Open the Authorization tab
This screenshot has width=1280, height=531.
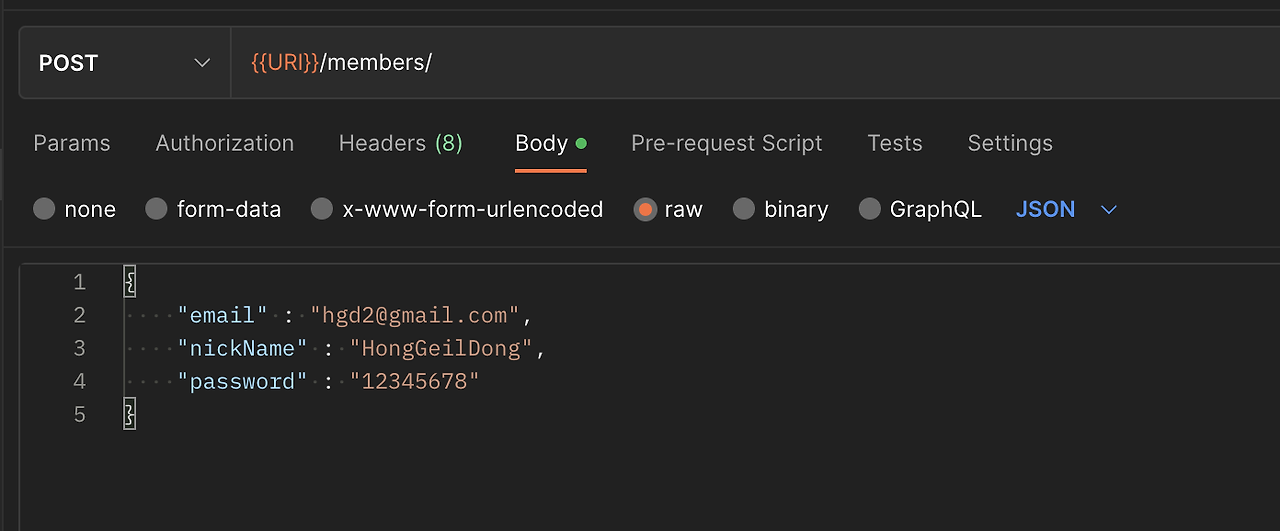[x=225, y=143]
